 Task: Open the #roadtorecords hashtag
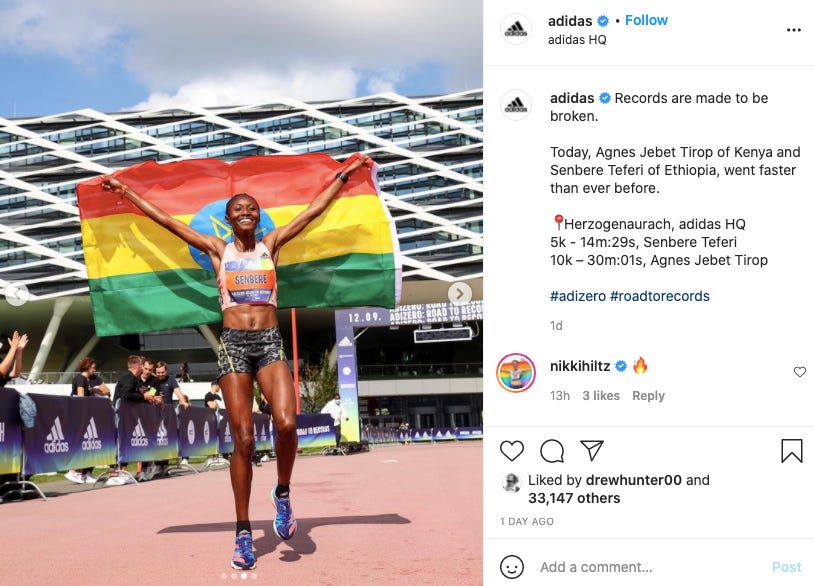[660, 296]
